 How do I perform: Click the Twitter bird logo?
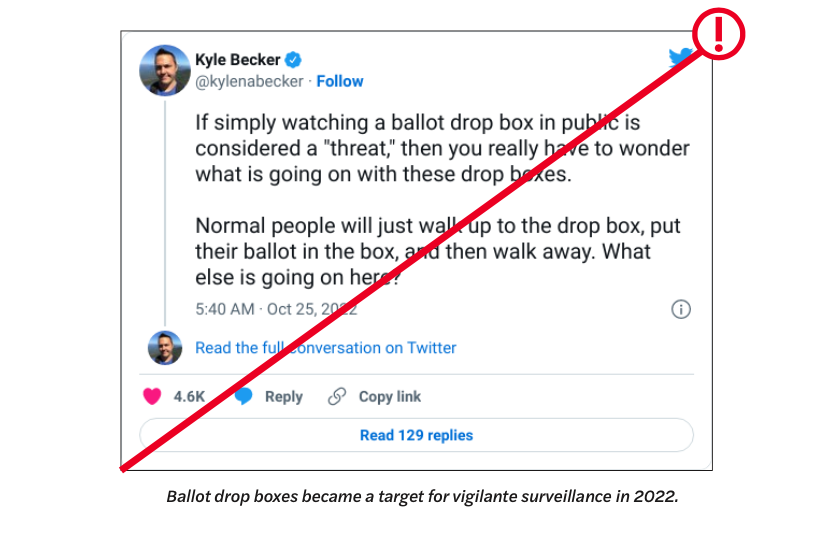point(681,59)
